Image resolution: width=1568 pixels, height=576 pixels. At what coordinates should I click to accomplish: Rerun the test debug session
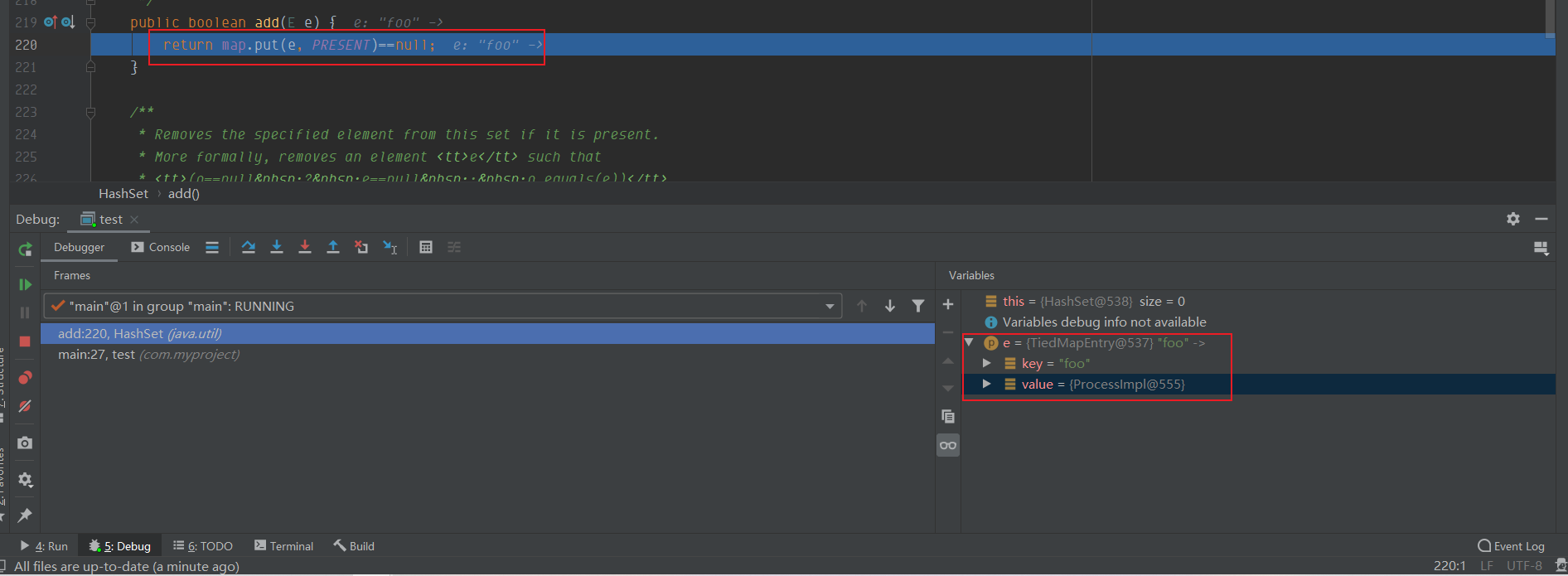[25, 249]
